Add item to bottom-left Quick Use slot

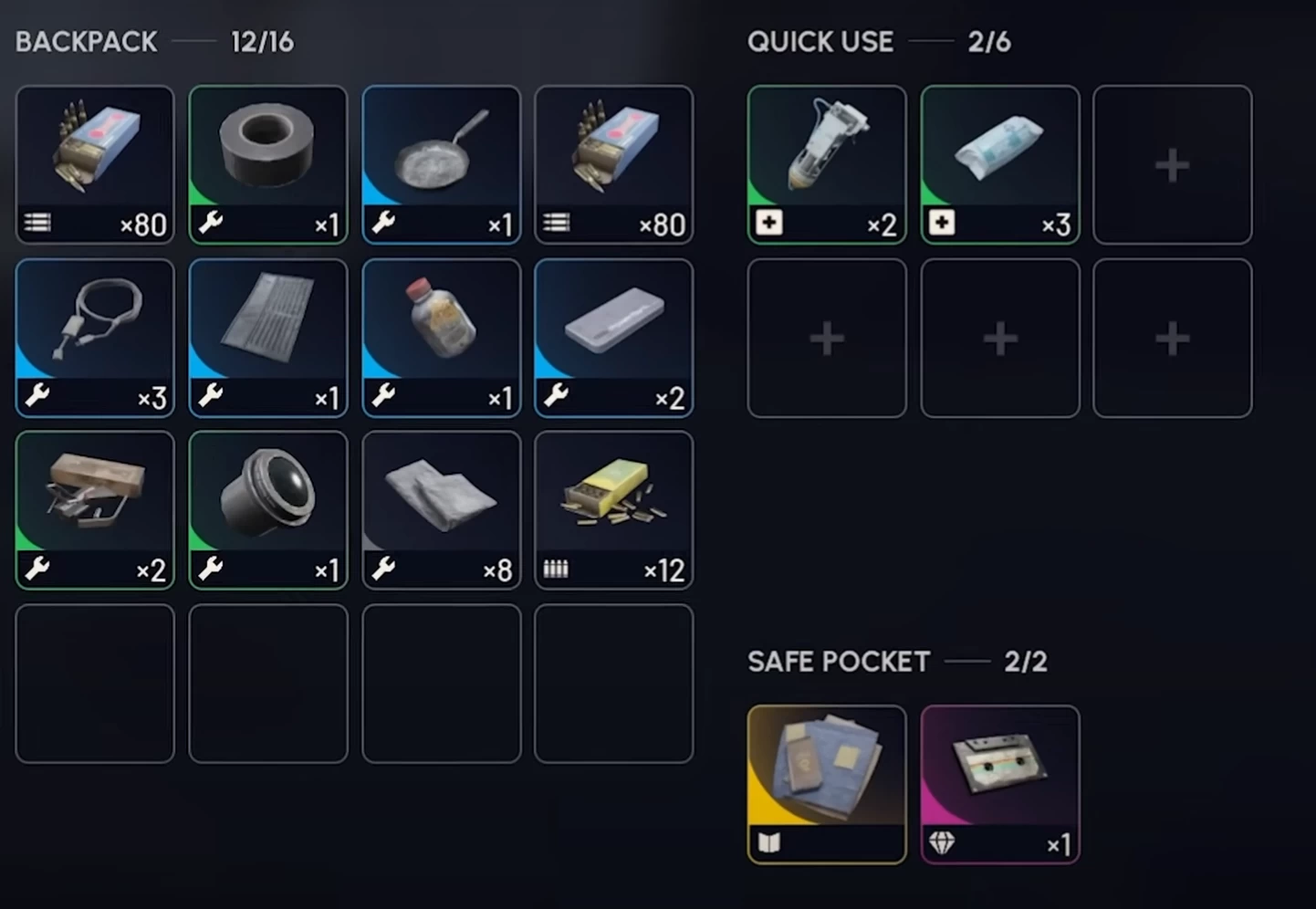[x=827, y=338]
